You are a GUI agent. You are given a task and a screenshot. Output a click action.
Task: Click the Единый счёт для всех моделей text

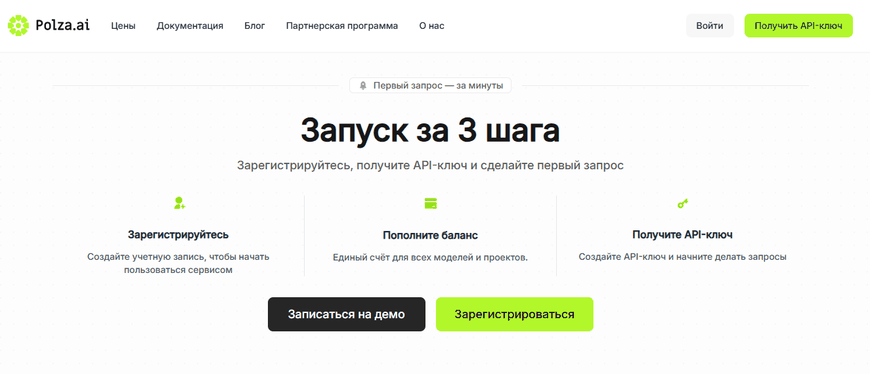[x=430, y=257]
